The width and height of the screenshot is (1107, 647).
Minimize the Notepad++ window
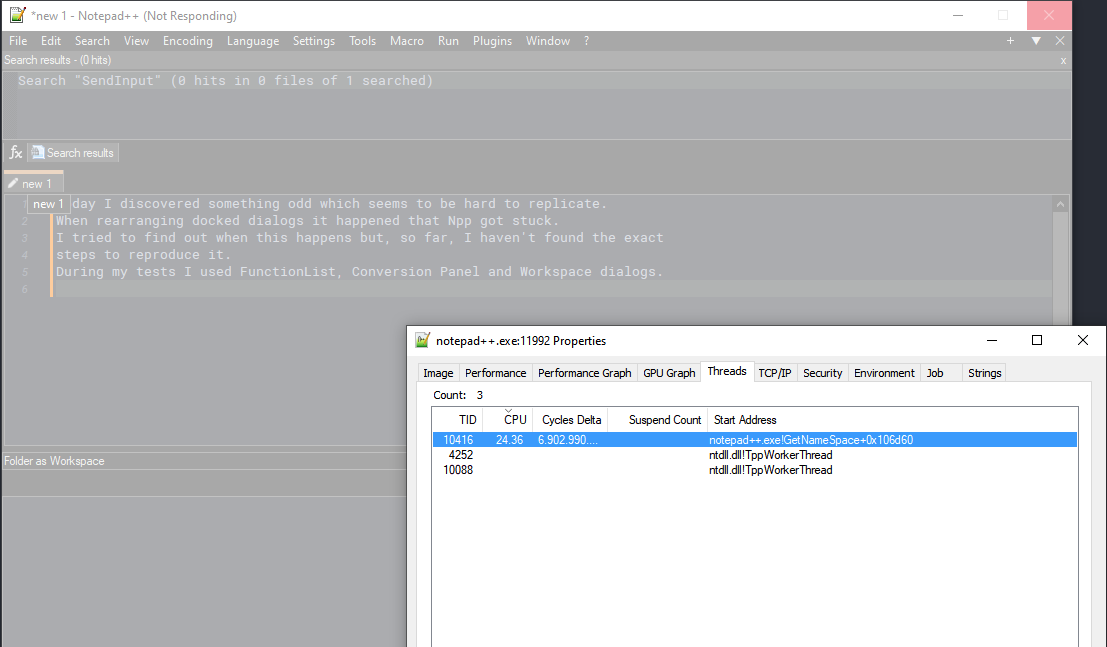[958, 15]
